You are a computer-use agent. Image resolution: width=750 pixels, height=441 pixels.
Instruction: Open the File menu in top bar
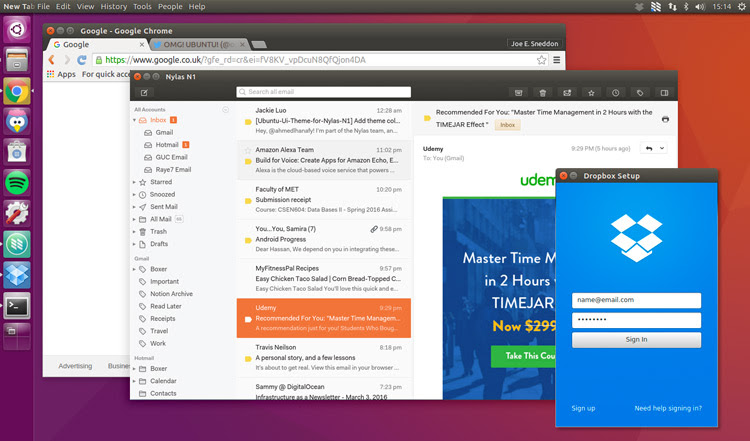[x=43, y=7]
